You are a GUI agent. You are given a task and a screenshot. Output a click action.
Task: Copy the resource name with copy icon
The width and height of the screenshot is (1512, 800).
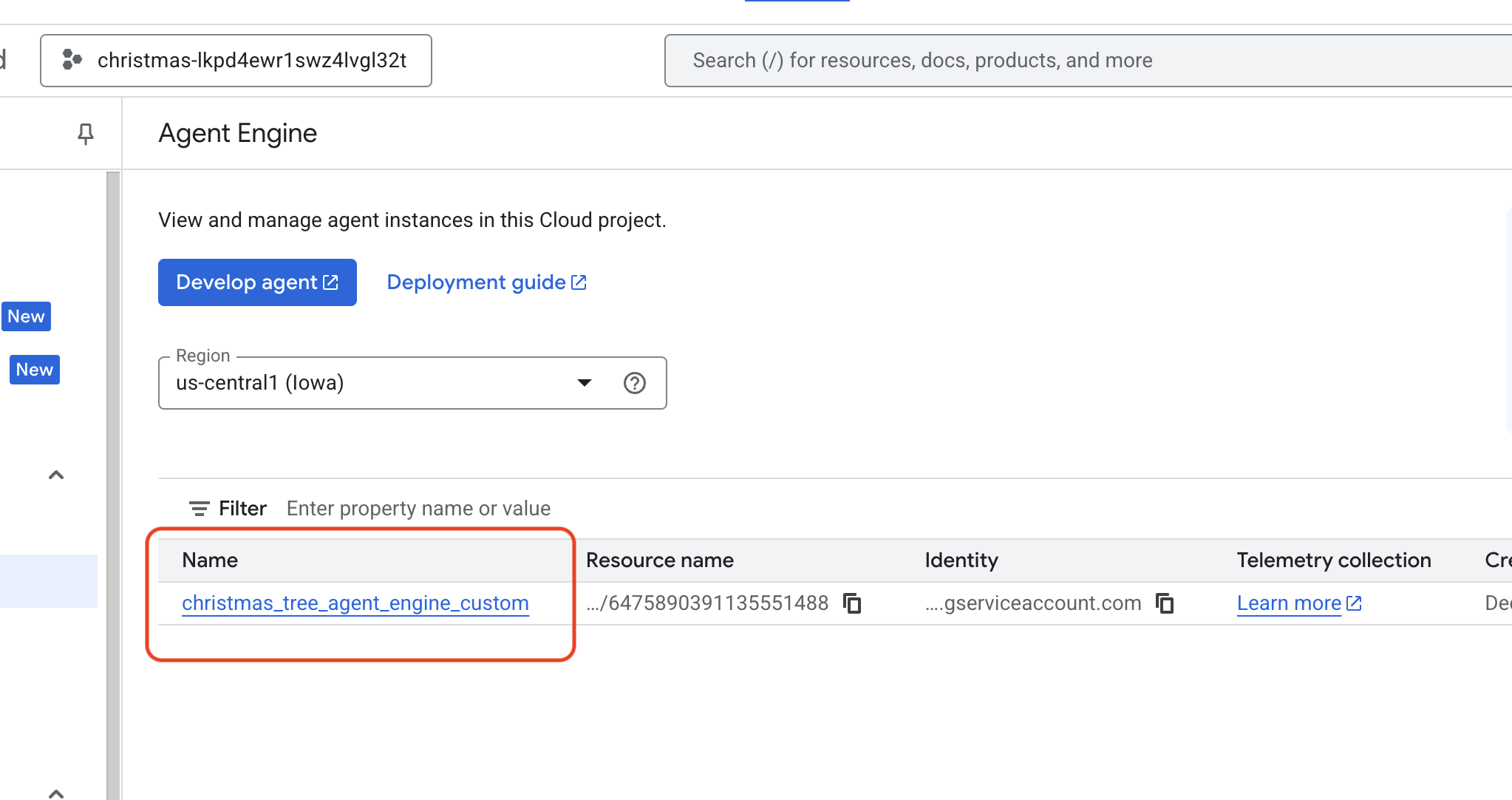click(852, 603)
